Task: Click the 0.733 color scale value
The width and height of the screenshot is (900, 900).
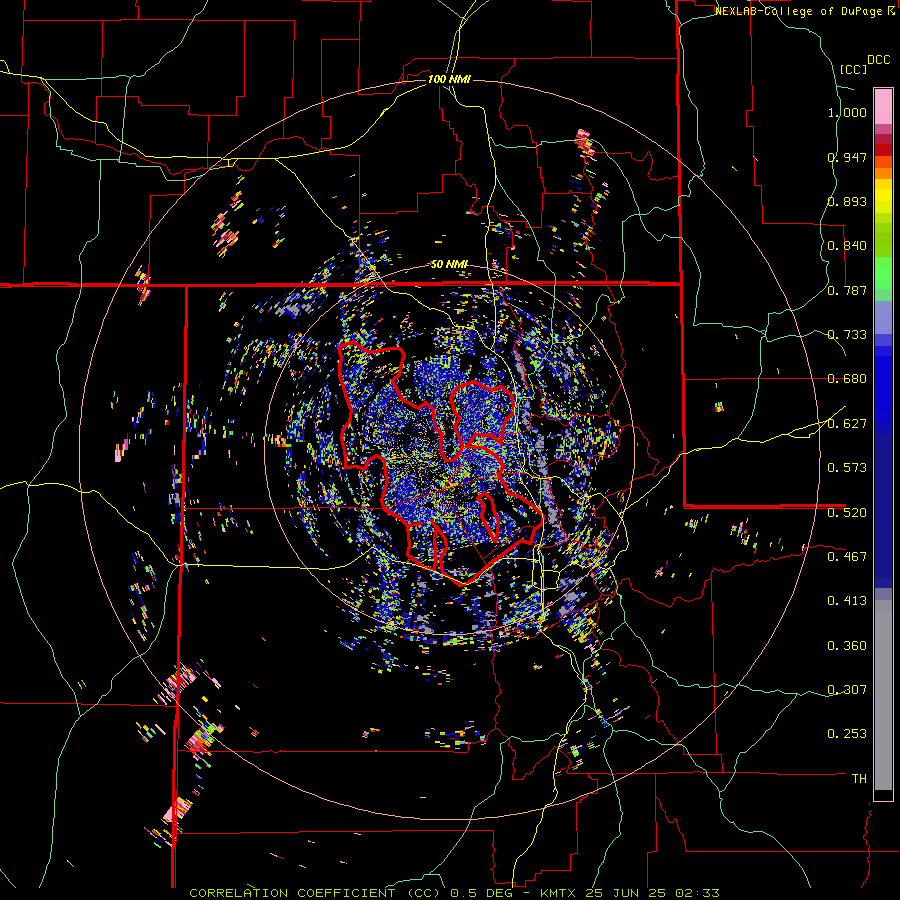Action: click(x=847, y=335)
